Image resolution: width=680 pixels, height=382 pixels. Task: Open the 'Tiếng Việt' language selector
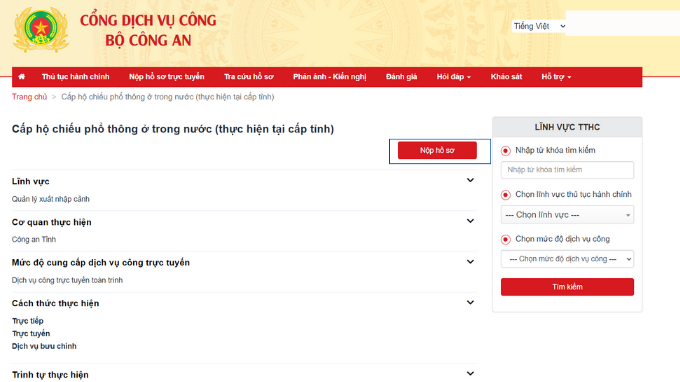[x=539, y=26]
